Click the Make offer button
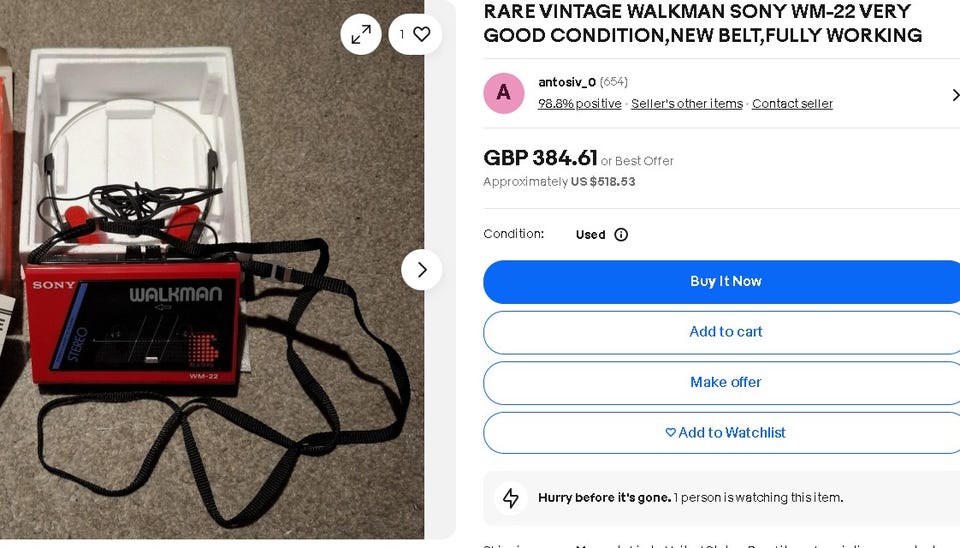The image size is (960, 548). point(725,382)
